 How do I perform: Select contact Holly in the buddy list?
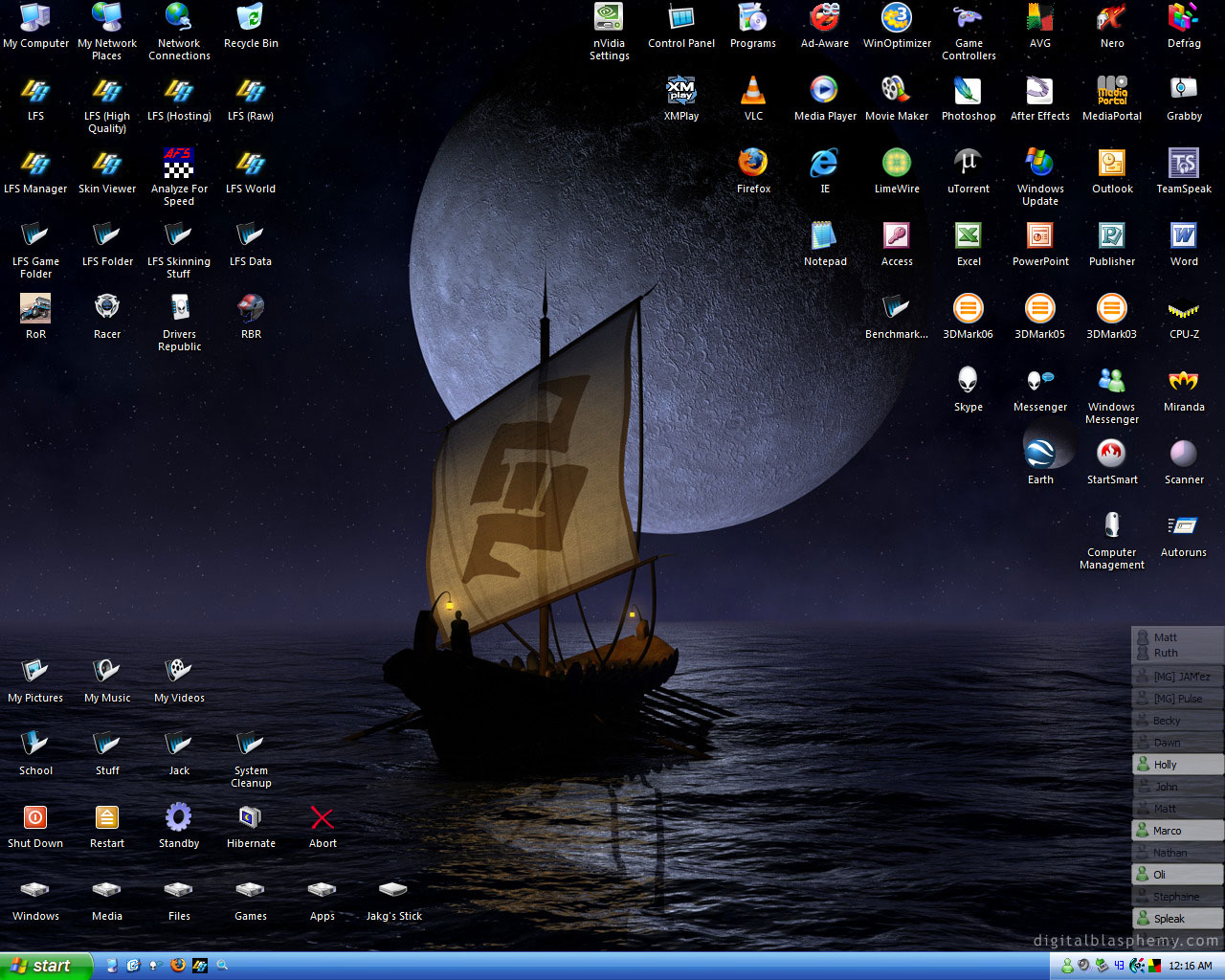pyautogui.click(x=1178, y=765)
